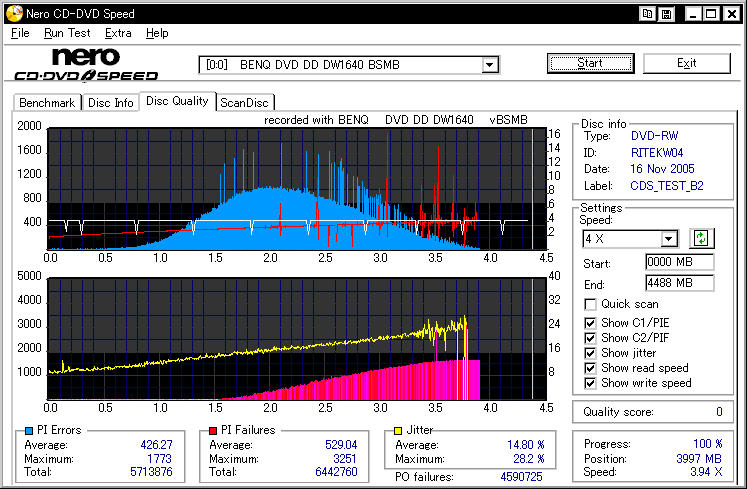Switch to the ScanDisc tab
The image size is (747, 489).
click(x=244, y=102)
